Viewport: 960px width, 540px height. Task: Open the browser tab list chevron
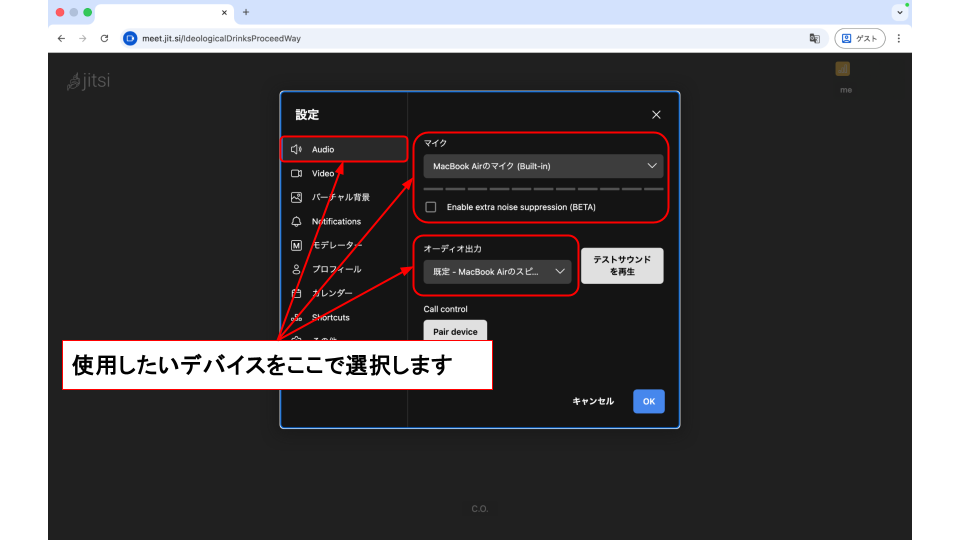900,12
